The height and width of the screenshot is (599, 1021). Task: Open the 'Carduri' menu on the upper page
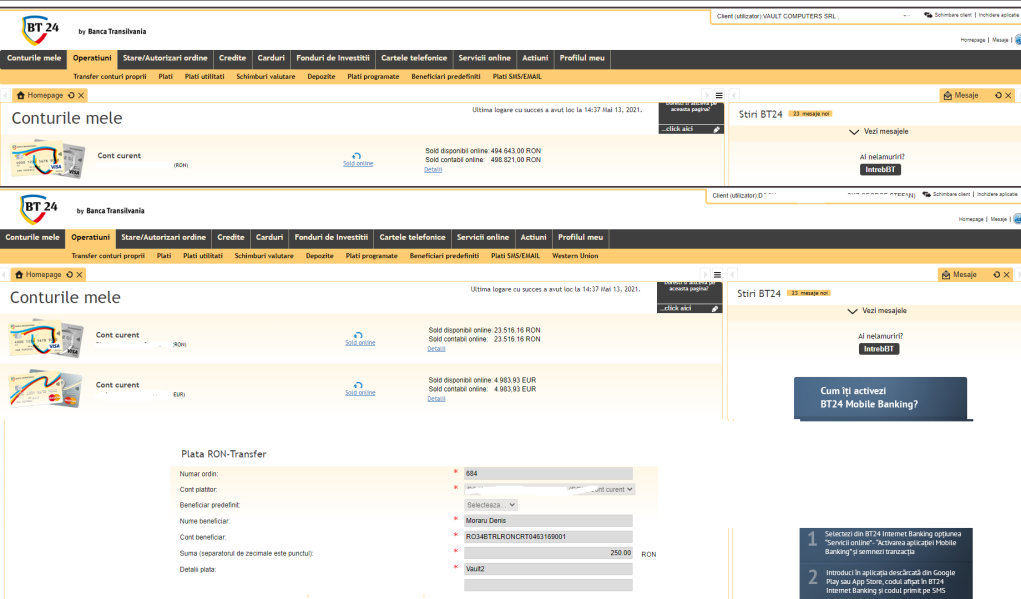[271, 58]
